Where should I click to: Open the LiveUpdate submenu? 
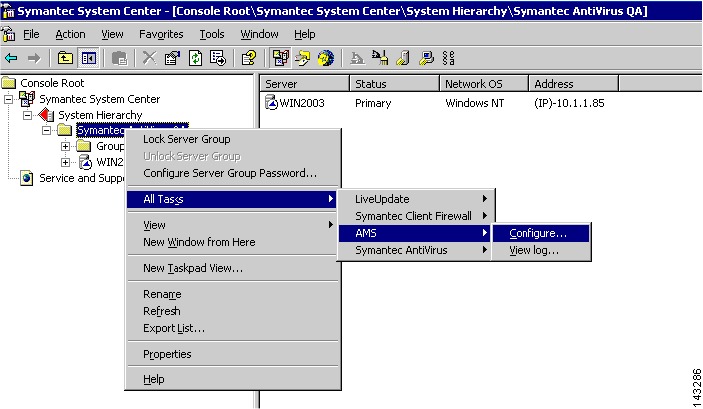(x=416, y=199)
